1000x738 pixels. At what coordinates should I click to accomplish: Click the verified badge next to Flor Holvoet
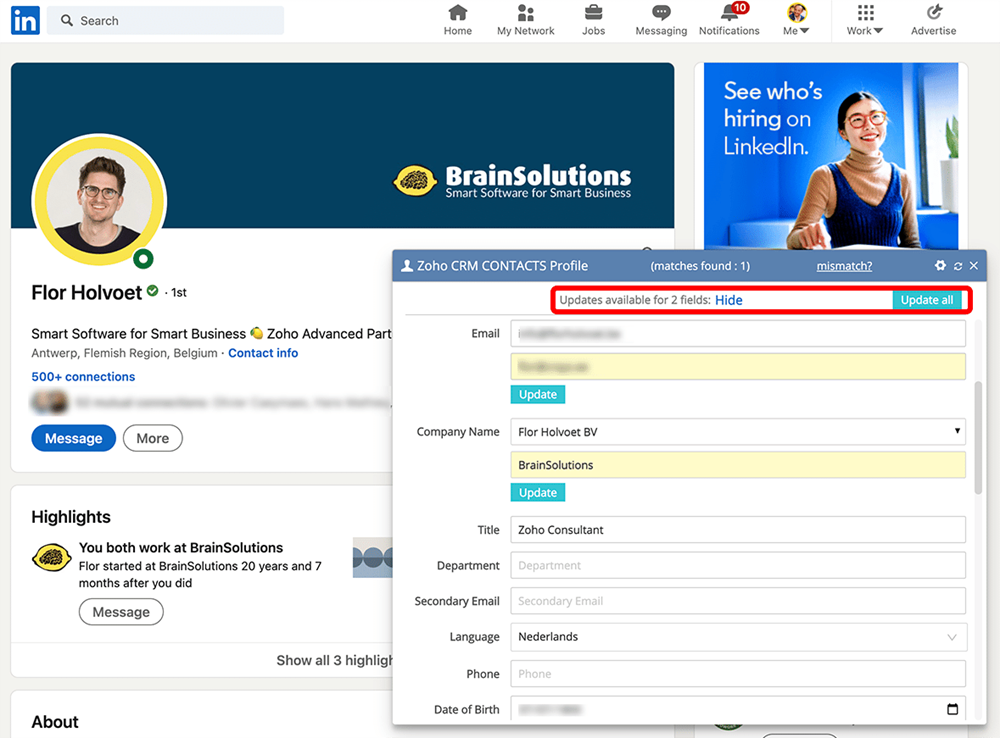click(152, 291)
